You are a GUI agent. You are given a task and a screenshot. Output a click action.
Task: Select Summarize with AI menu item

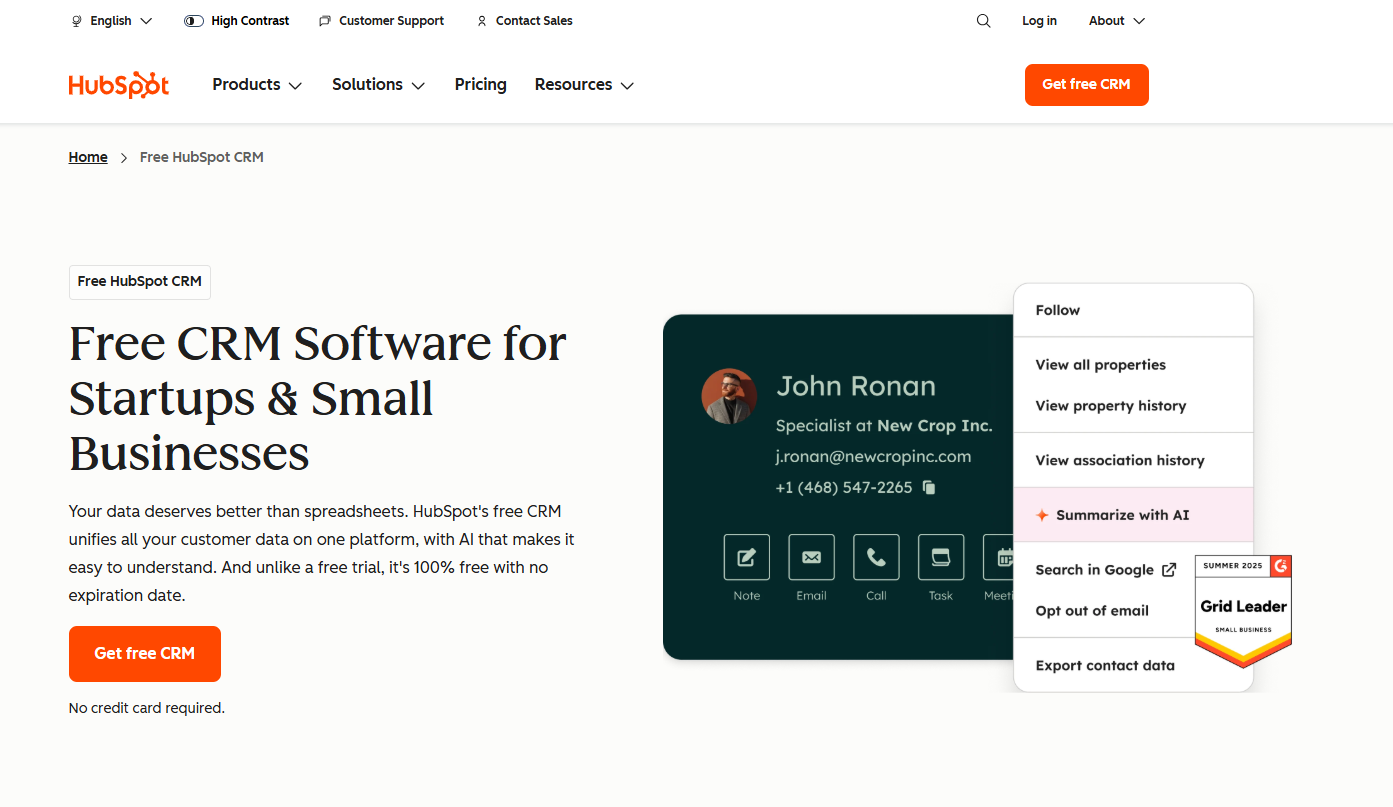coord(1122,515)
